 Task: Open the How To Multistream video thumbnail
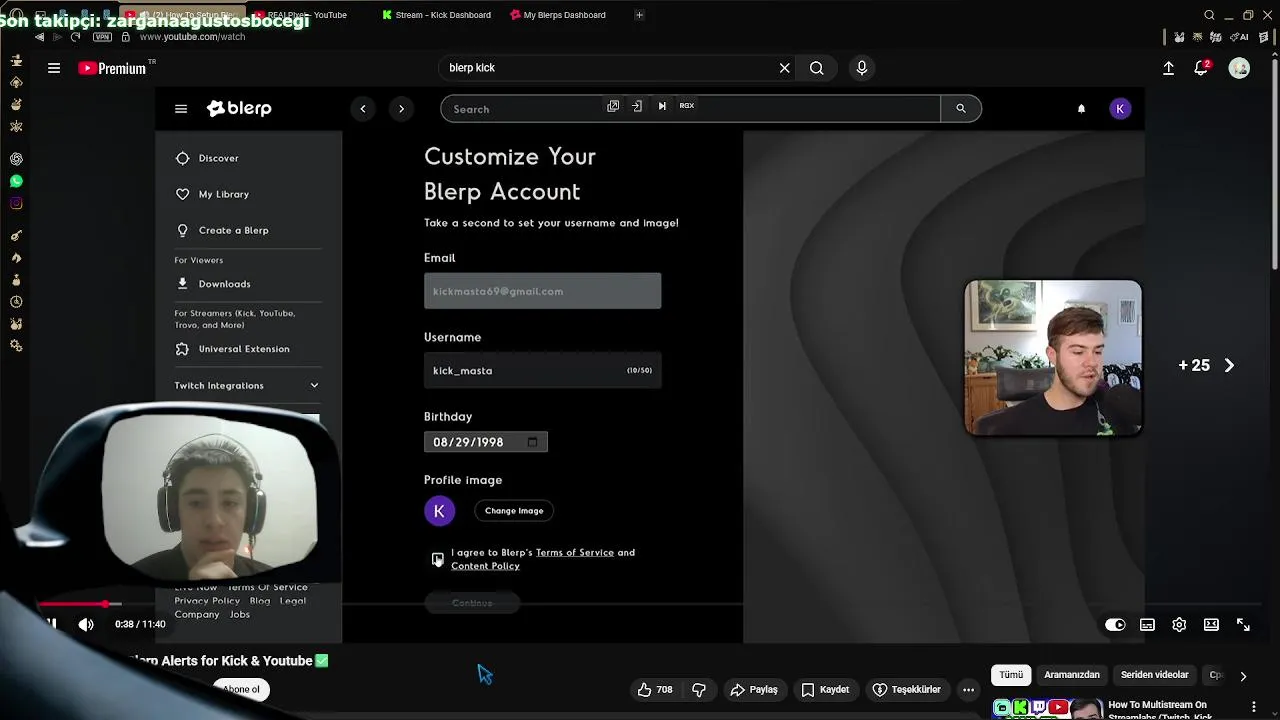1047,709
